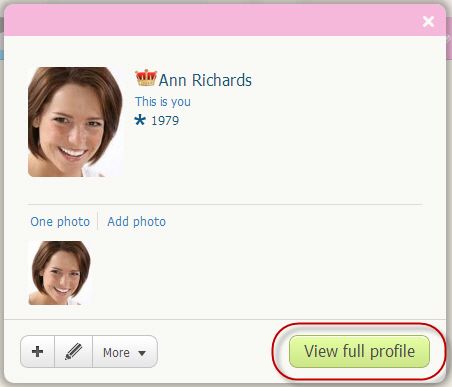This screenshot has width=452, height=387.
Task: Click the pencil edit profile button
Action: coord(73,352)
